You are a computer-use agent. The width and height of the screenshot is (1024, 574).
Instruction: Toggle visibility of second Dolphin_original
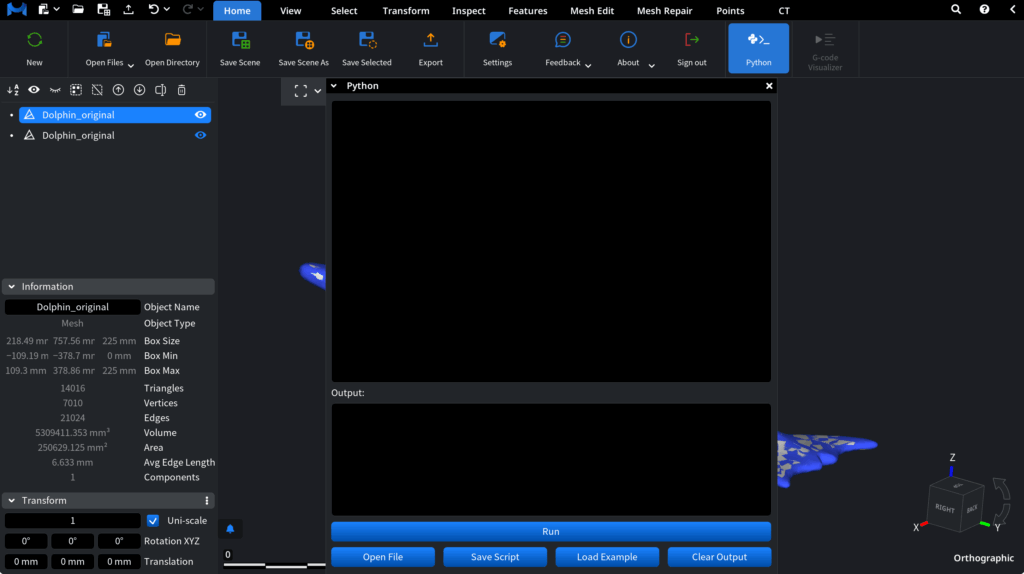tap(200, 135)
